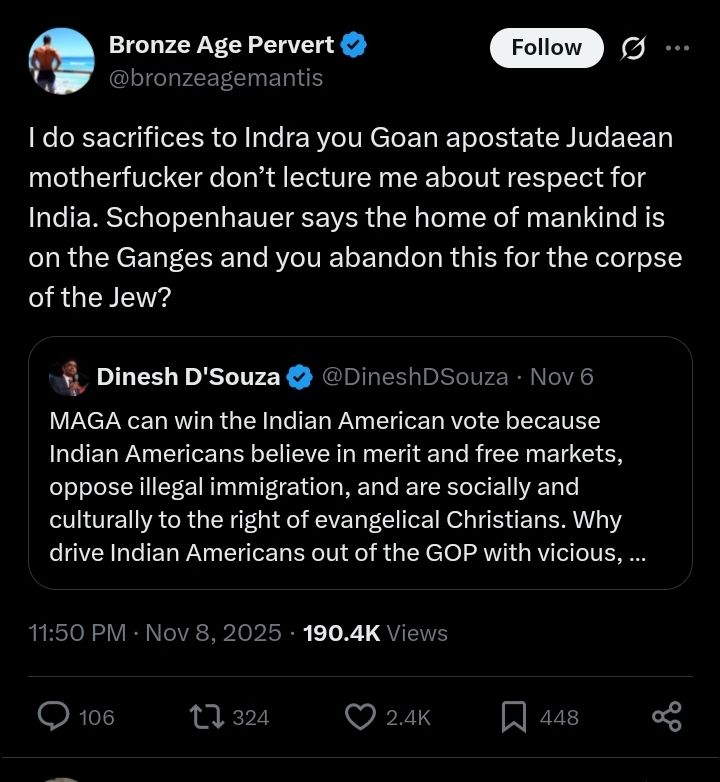Click the Dinesh D'Souza display name
The height and width of the screenshot is (782, 720).
coord(188,377)
